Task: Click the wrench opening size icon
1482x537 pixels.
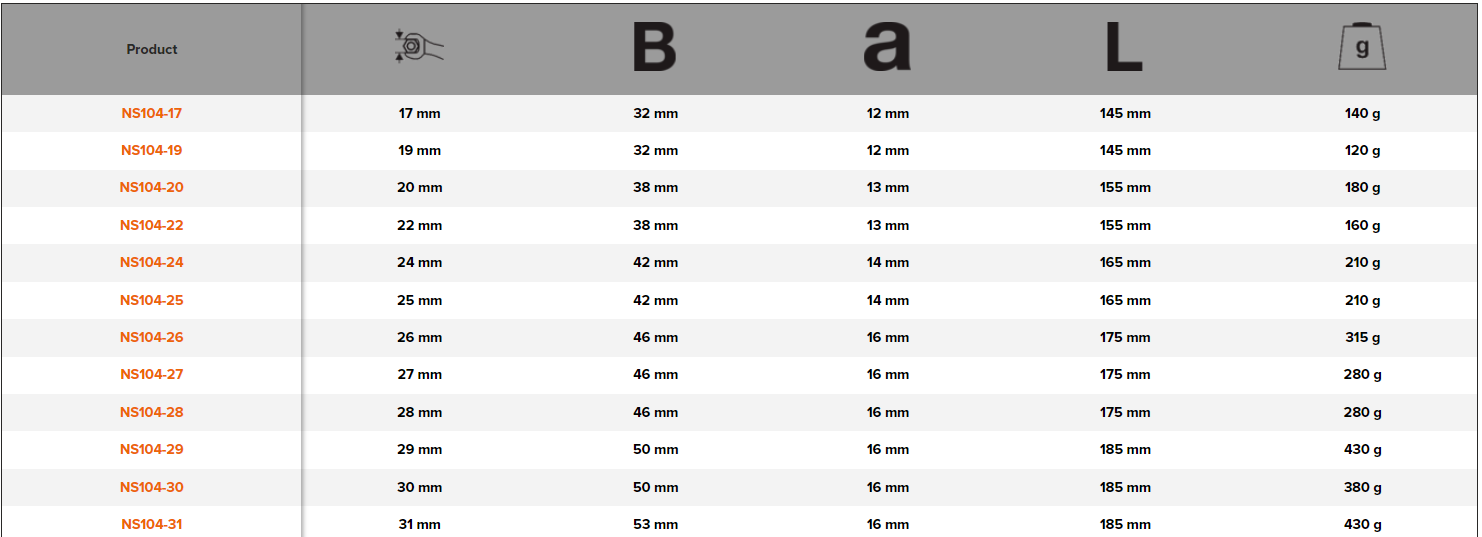Action: [419, 48]
